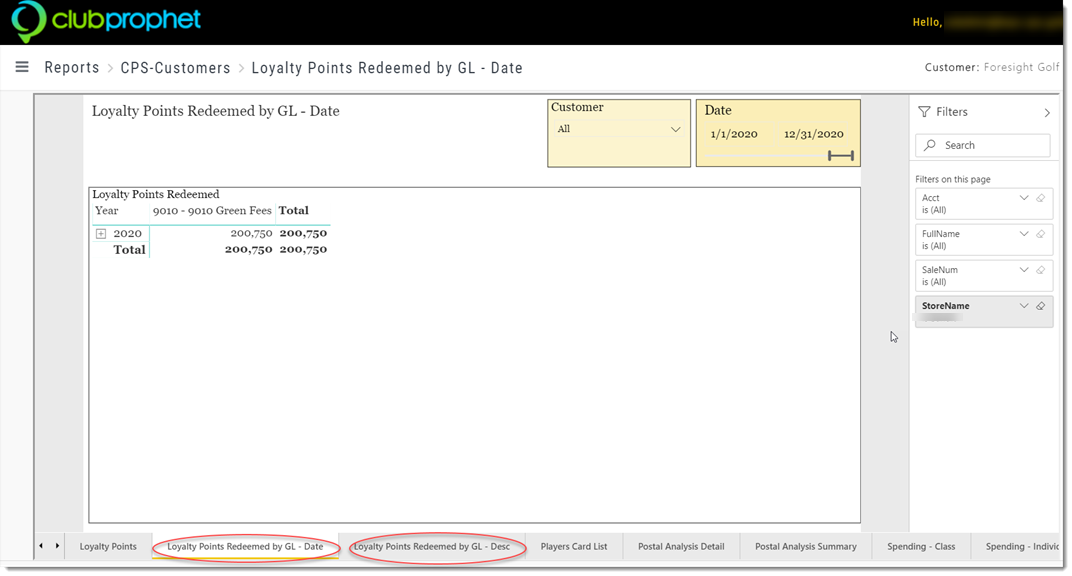Click the end date field 12/31/2020
Image resolution: width=1072 pixels, height=576 pixels.
814,135
